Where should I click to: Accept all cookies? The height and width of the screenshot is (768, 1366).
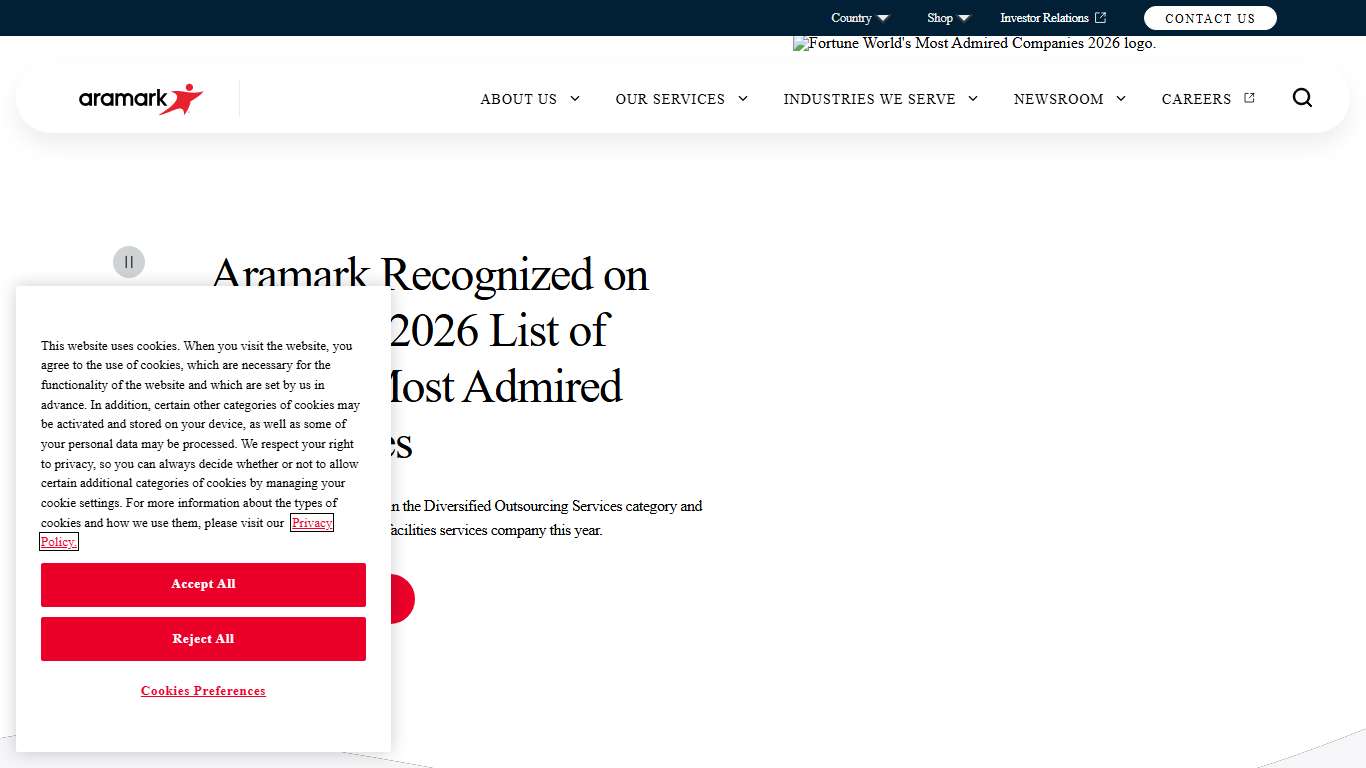[203, 585]
